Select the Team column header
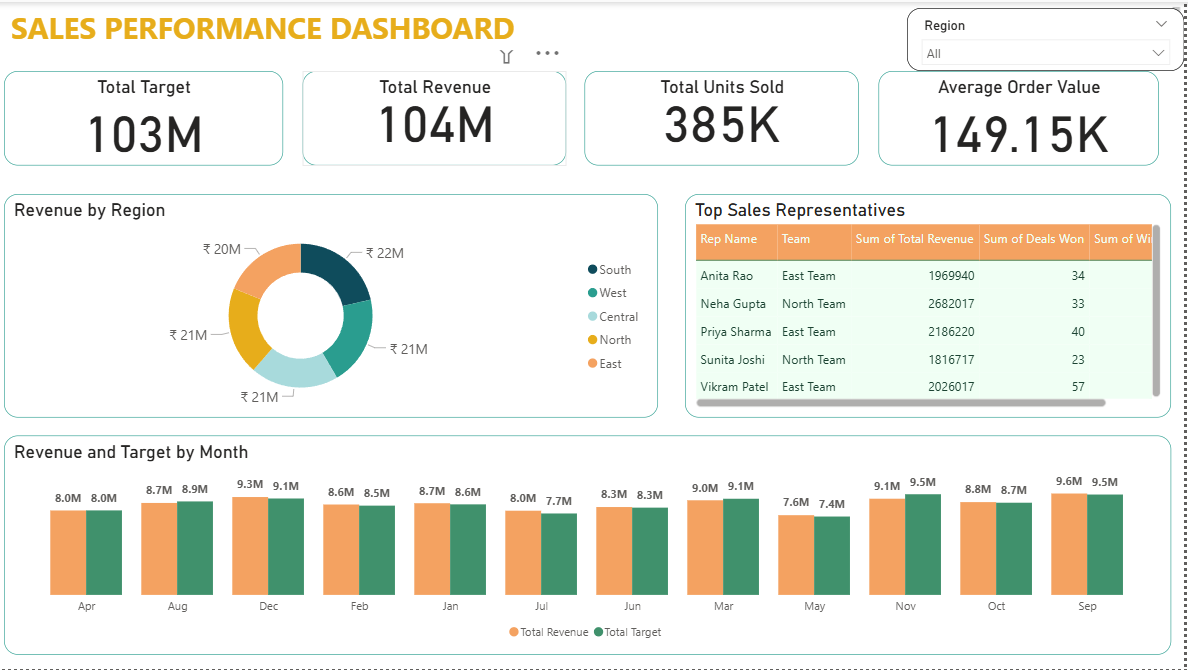Image resolution: width=1188 pixels, height=670 pixels. point(796,239)
